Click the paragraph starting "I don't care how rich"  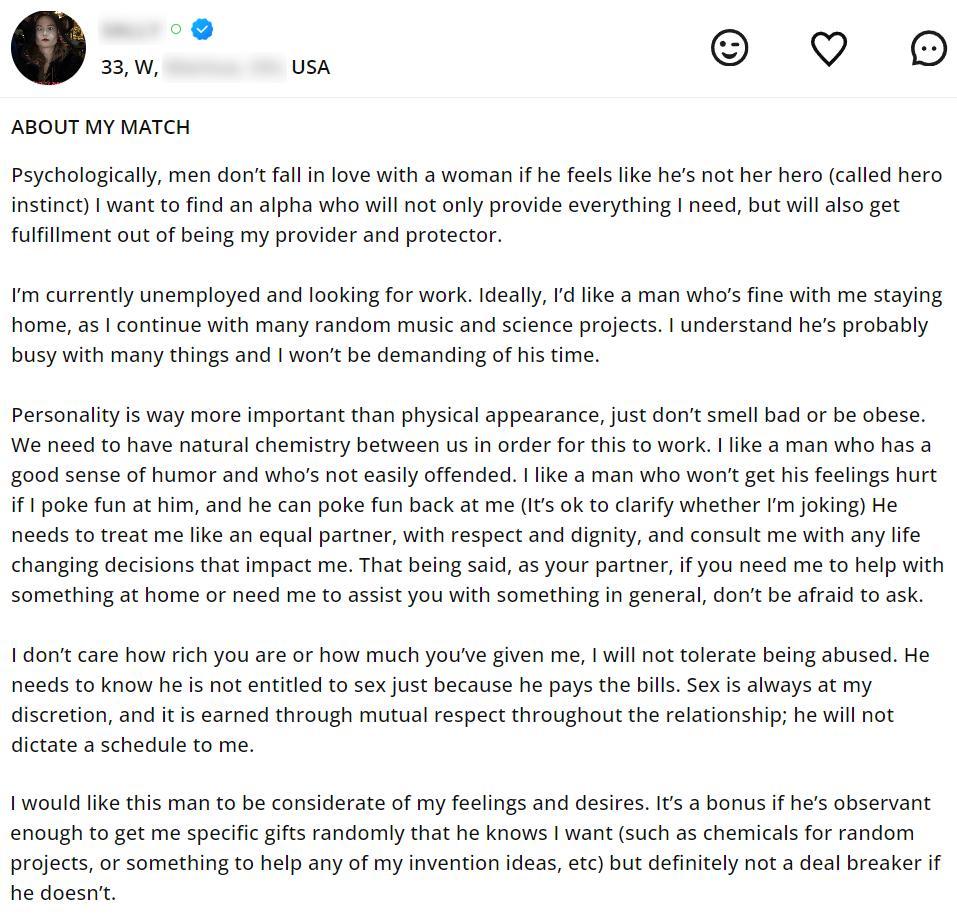(x=400, y=700)
